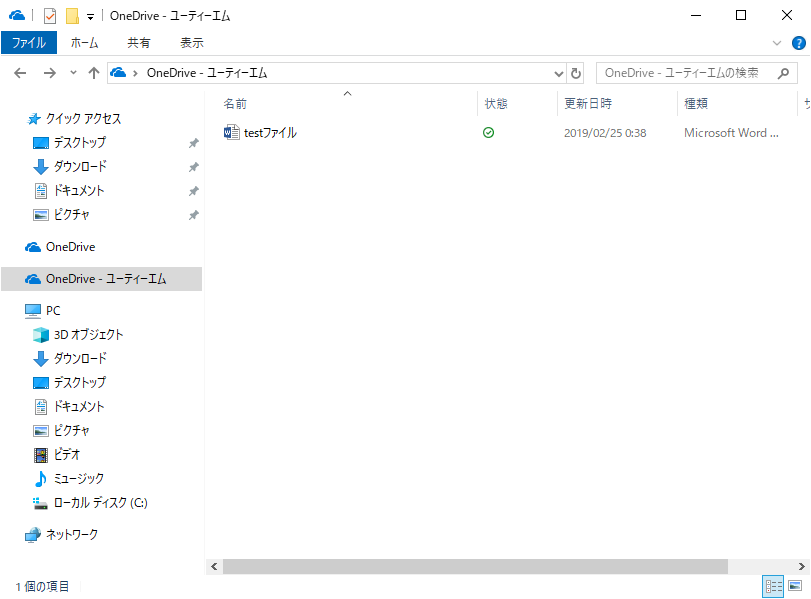The height and width of the screenshot is (599, 811).
Task: Sort by the 状態 column header
Action: (495, 103)
